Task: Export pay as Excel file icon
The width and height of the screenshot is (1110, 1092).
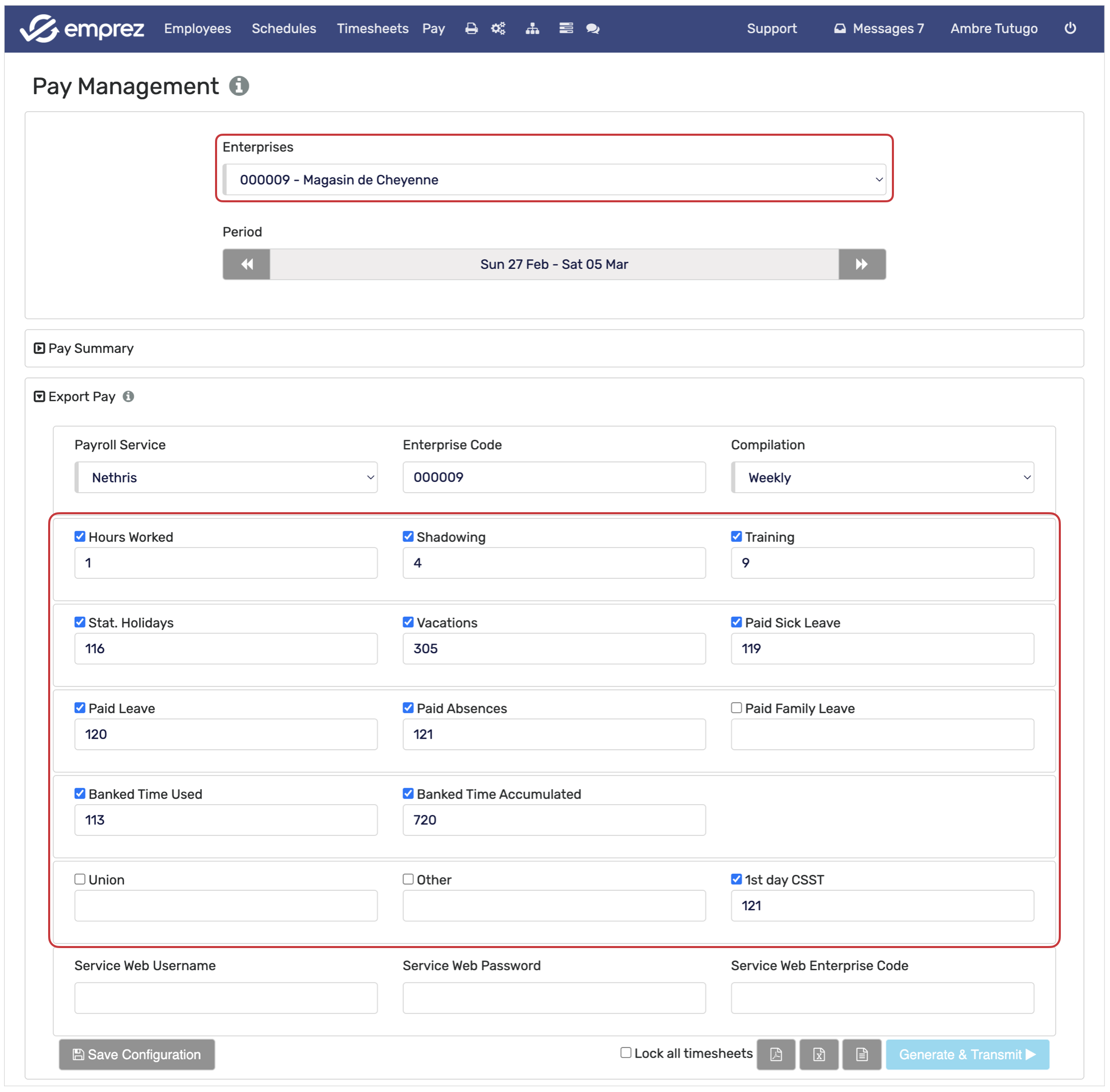Action: (x=818, y=1054)
